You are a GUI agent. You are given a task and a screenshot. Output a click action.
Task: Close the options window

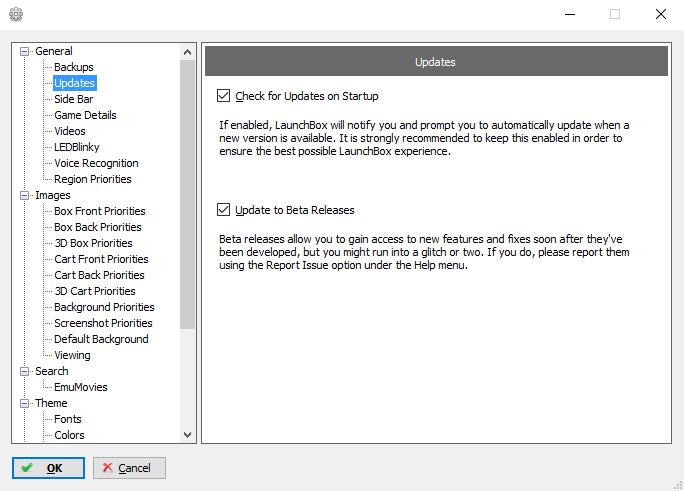coord(661,14)
